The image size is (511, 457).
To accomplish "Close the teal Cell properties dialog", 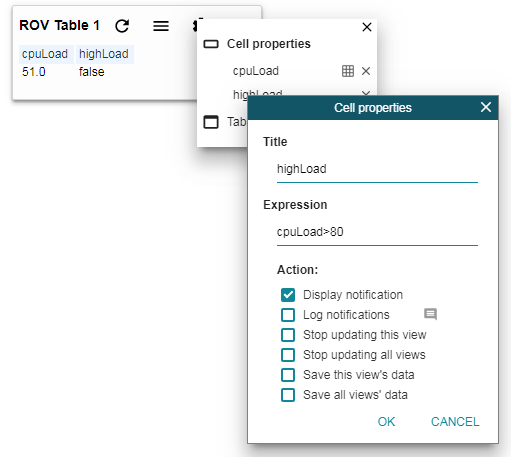I will point(486,107).
